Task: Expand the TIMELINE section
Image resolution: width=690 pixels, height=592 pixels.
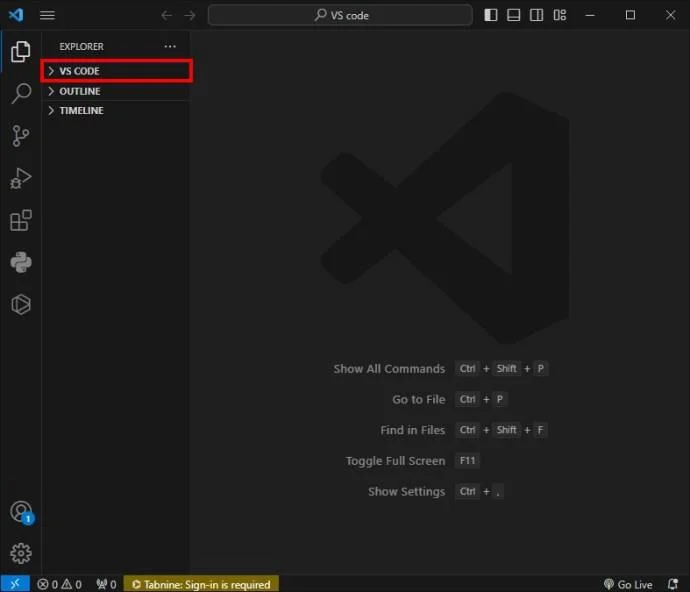Action: tap(117, 110)
